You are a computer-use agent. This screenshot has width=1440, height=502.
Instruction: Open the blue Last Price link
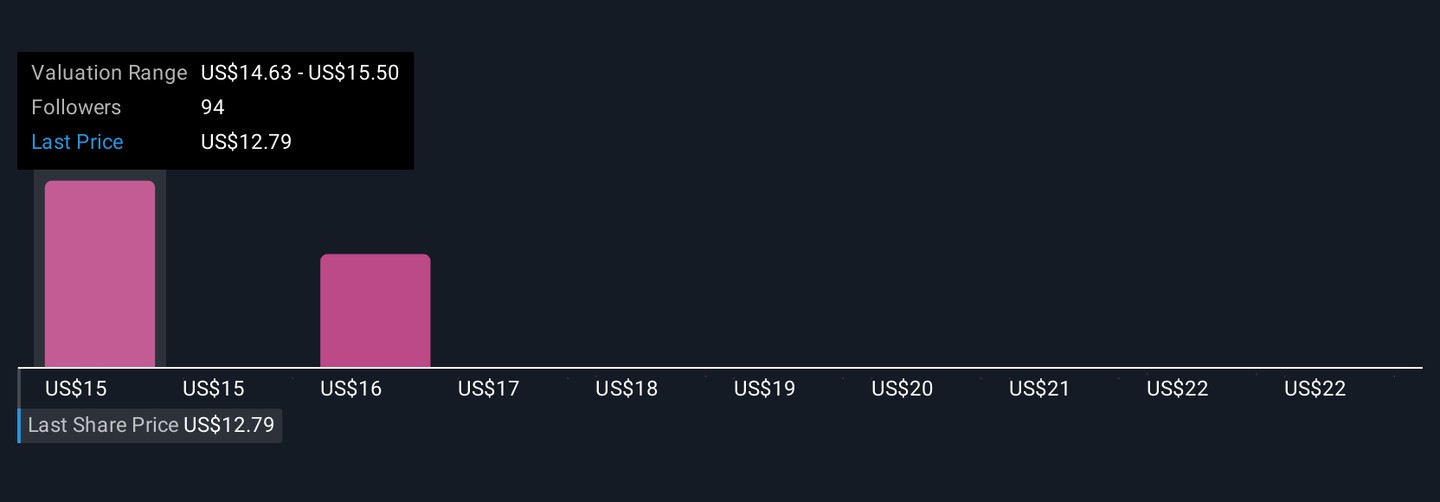[x=77, y=142]
